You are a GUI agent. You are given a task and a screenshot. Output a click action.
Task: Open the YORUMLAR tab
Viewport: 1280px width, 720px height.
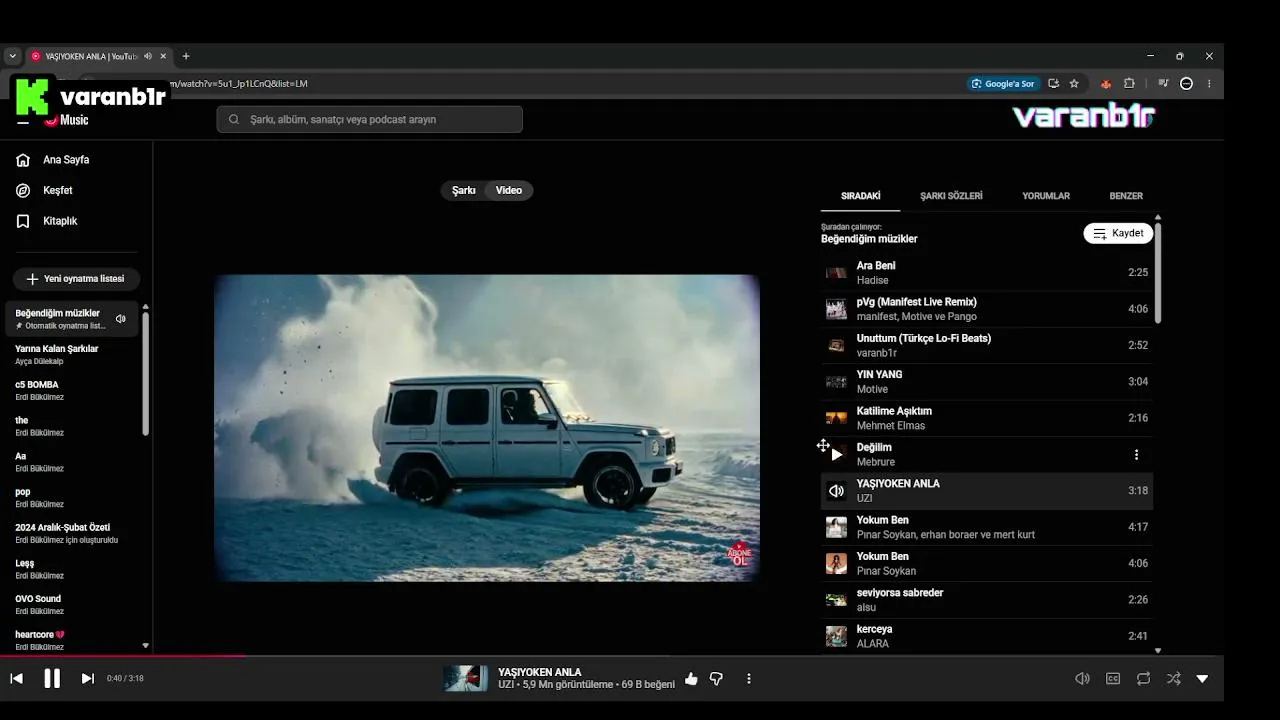click(1046, 196)
